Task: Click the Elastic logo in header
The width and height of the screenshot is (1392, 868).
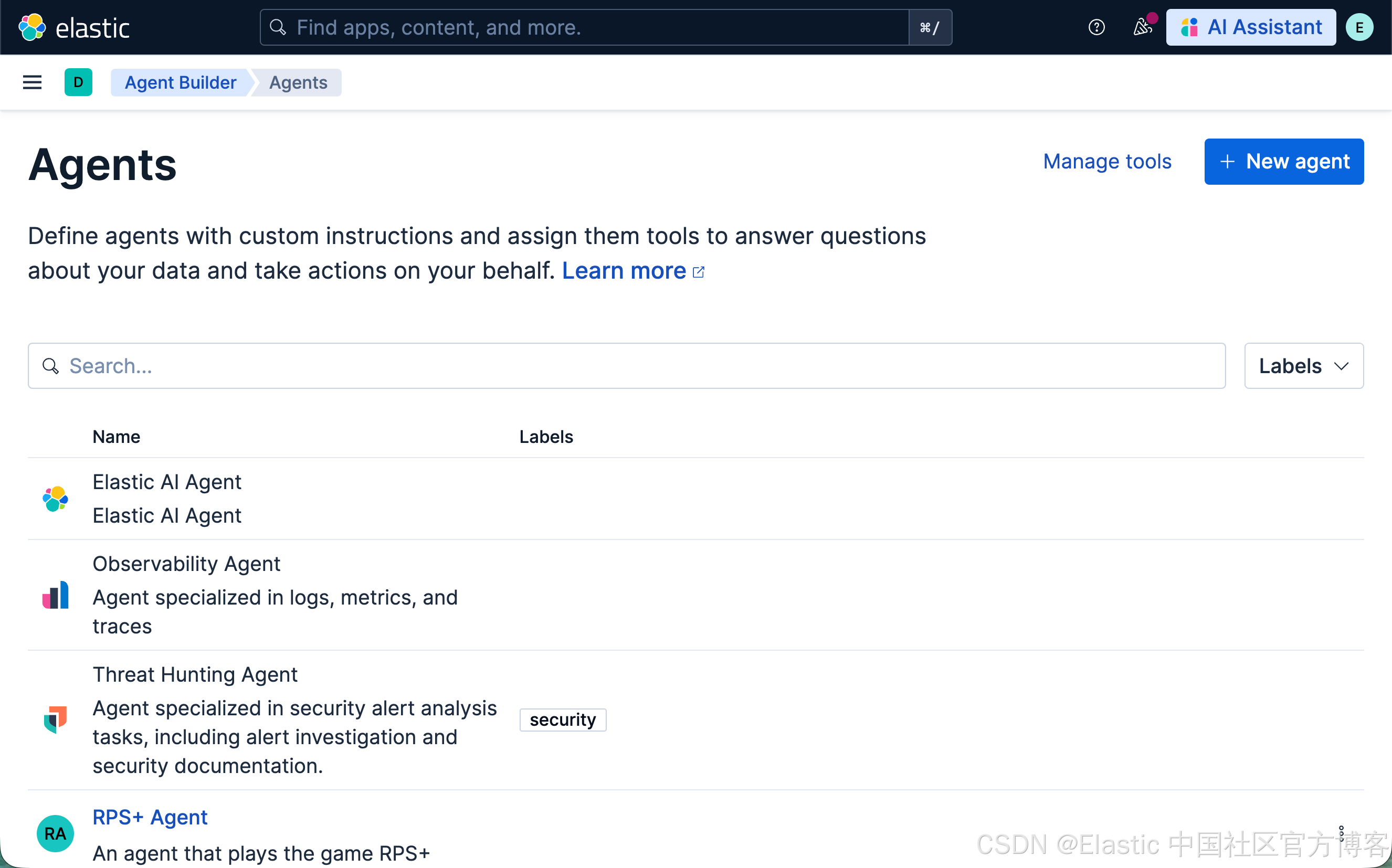Action: pyautogui.click(x=73, y=27)
